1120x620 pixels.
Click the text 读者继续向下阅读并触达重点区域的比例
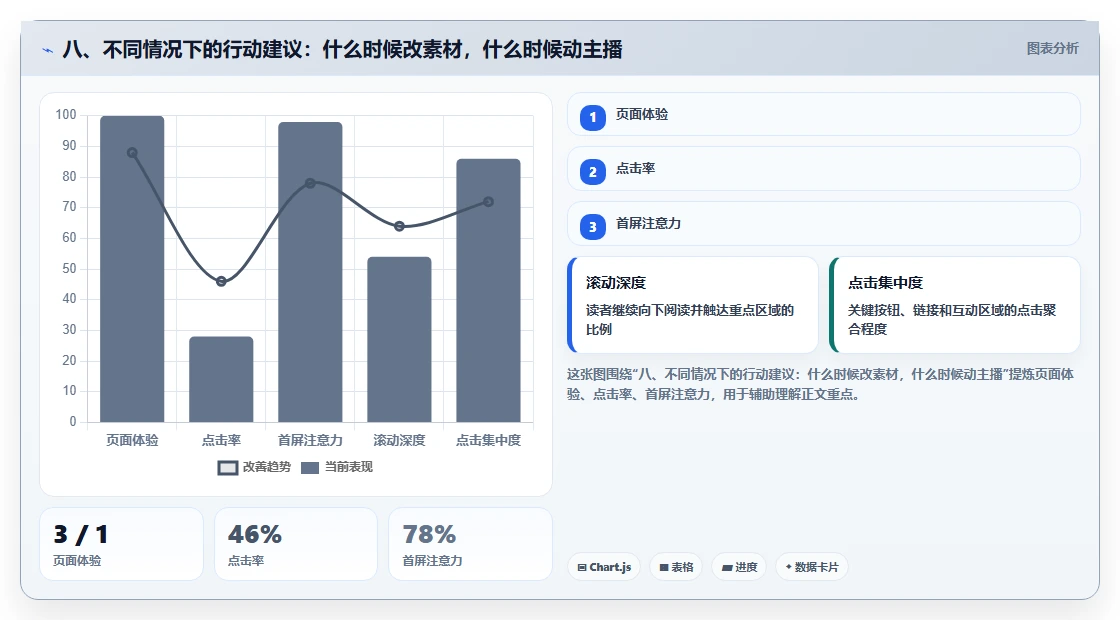coord(690,319)
